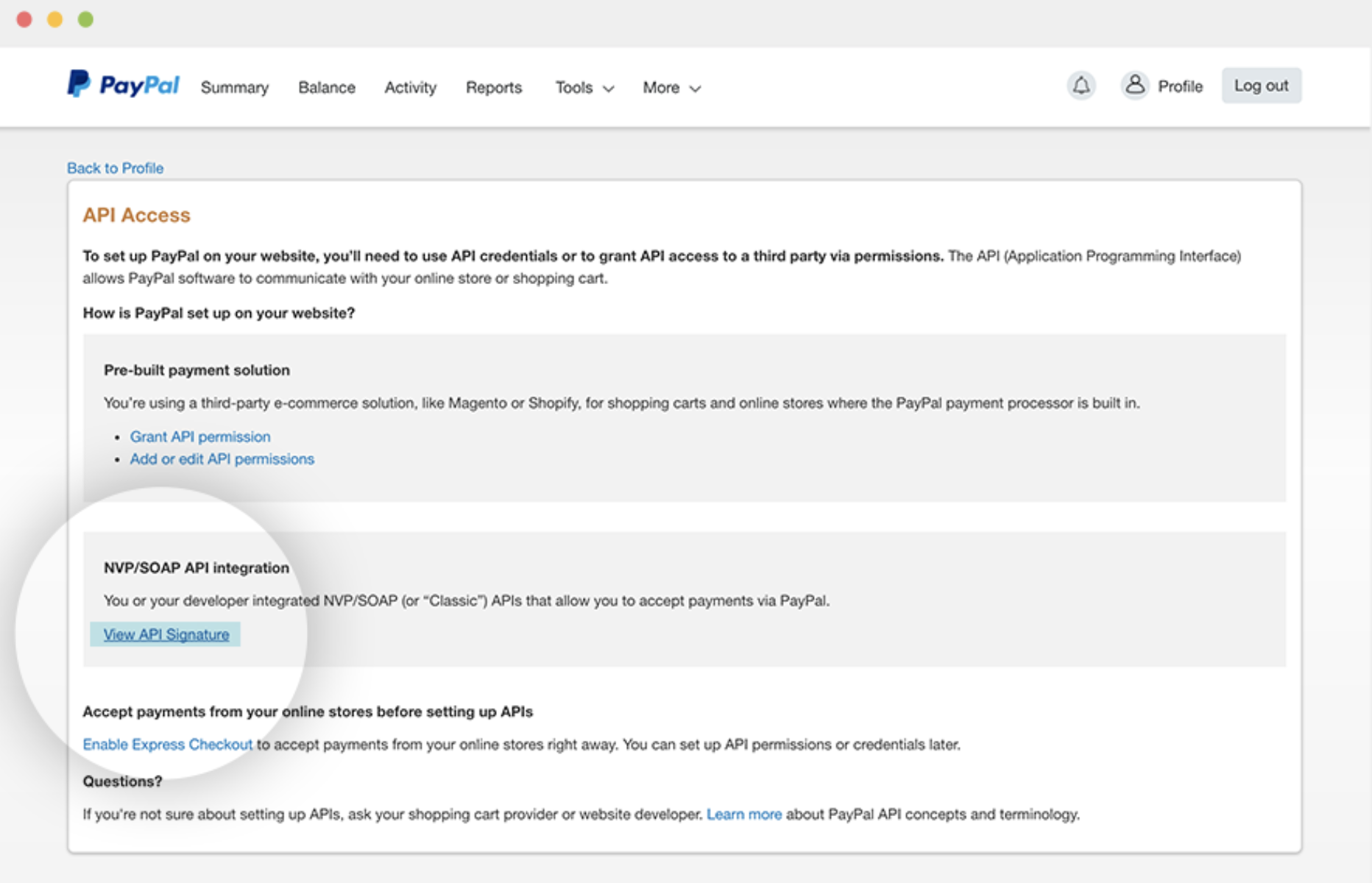Select Activity in the navigation bar
The image size is (1372, 883).
point(410,88)
